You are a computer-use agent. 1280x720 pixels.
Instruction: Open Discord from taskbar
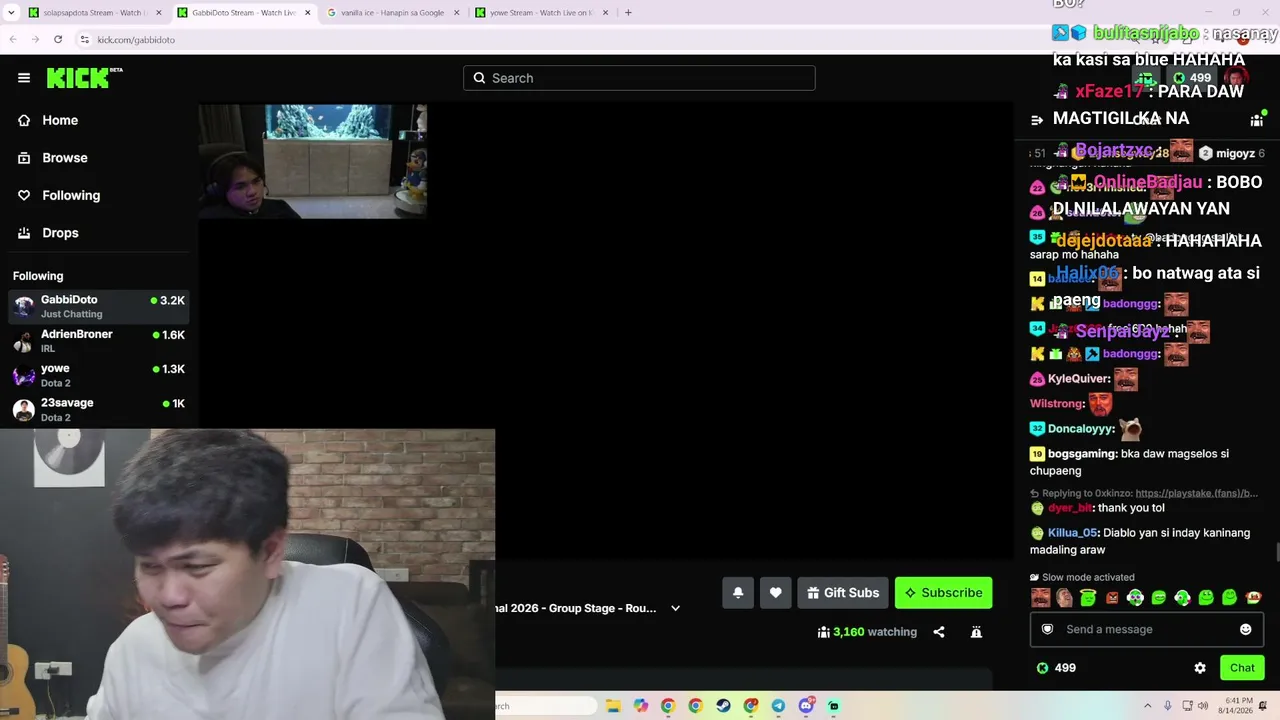click(x=806, y=706)
